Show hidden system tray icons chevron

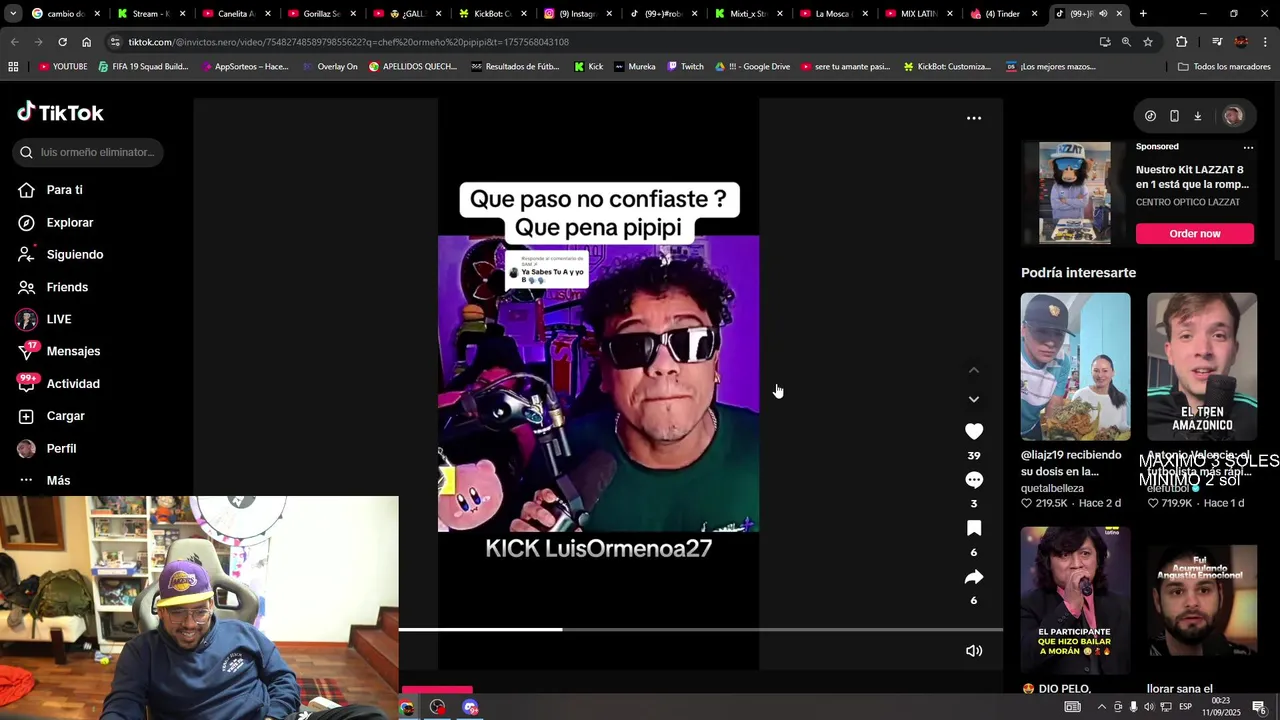pos(1100,707)
